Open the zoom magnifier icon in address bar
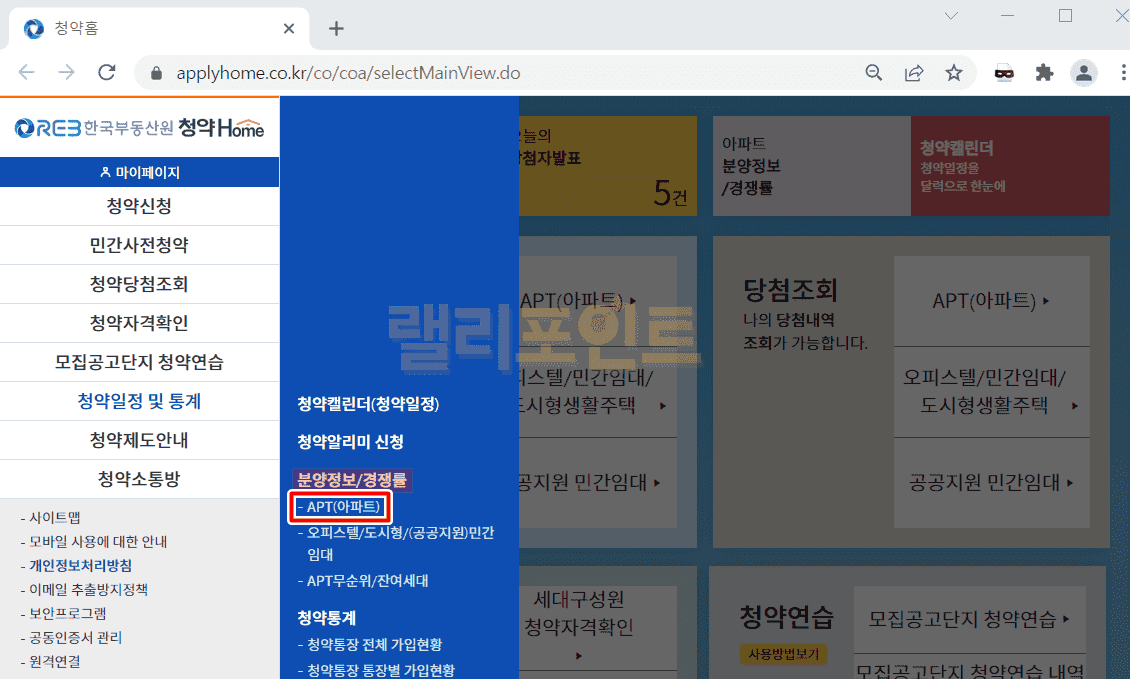1130x679 pixels. pos(874,73)
